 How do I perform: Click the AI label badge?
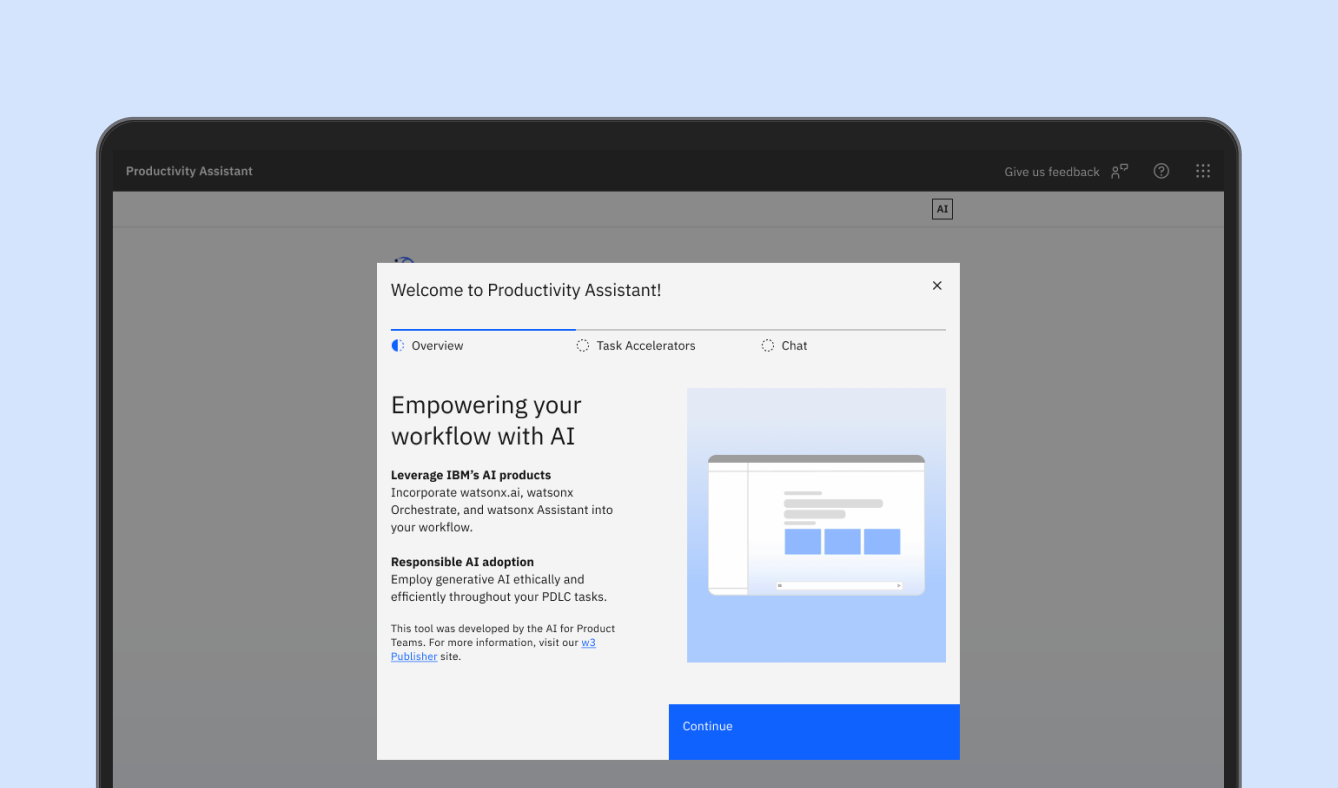pyautogui.click(x=942, y=209)
